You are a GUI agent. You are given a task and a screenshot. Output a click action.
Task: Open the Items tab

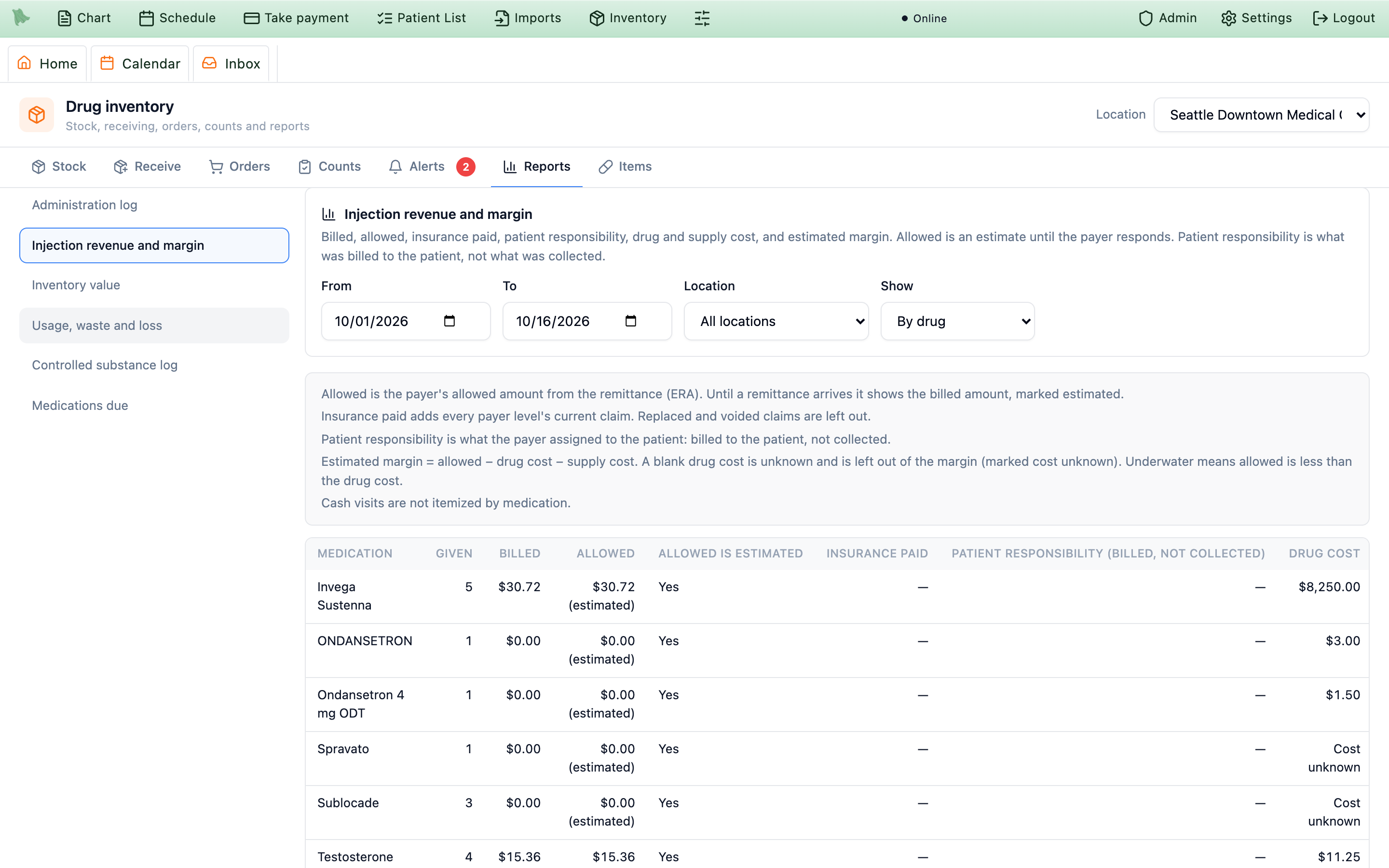tap(625, 166)
